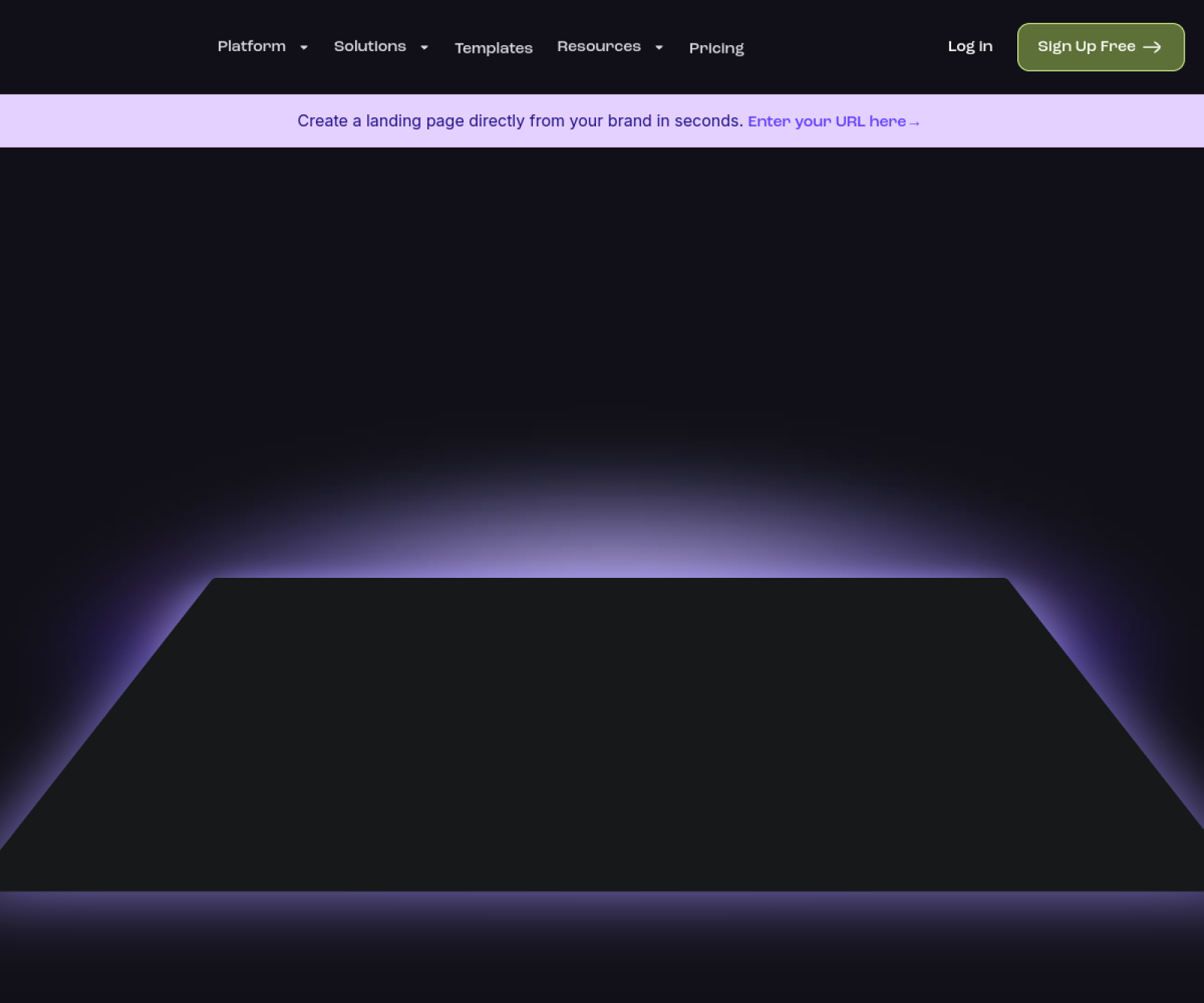Image resolution: width=1204 pixels, height=1003 pixels.
Task: Open the Pricing page
Action: [x=716, y=48]
